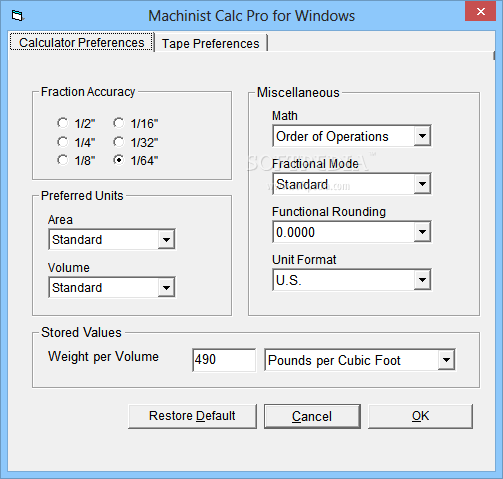This screenshot has width=503, height=479.
Task: Switch to the Tape Preferences tab
Action: point(211,43)
